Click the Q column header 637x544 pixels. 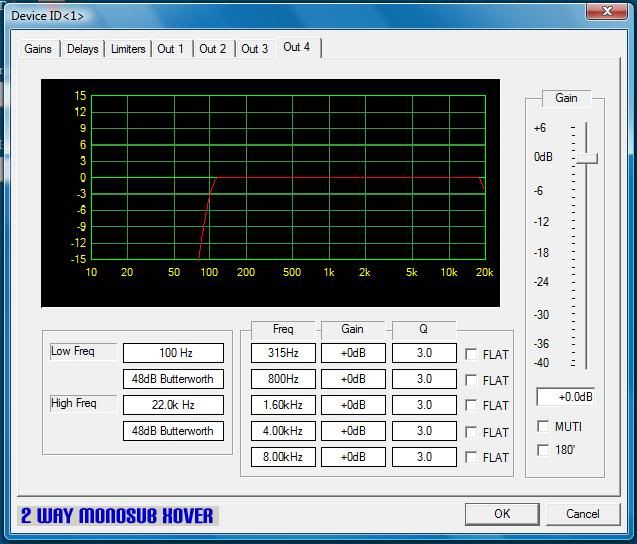[424, 329]
